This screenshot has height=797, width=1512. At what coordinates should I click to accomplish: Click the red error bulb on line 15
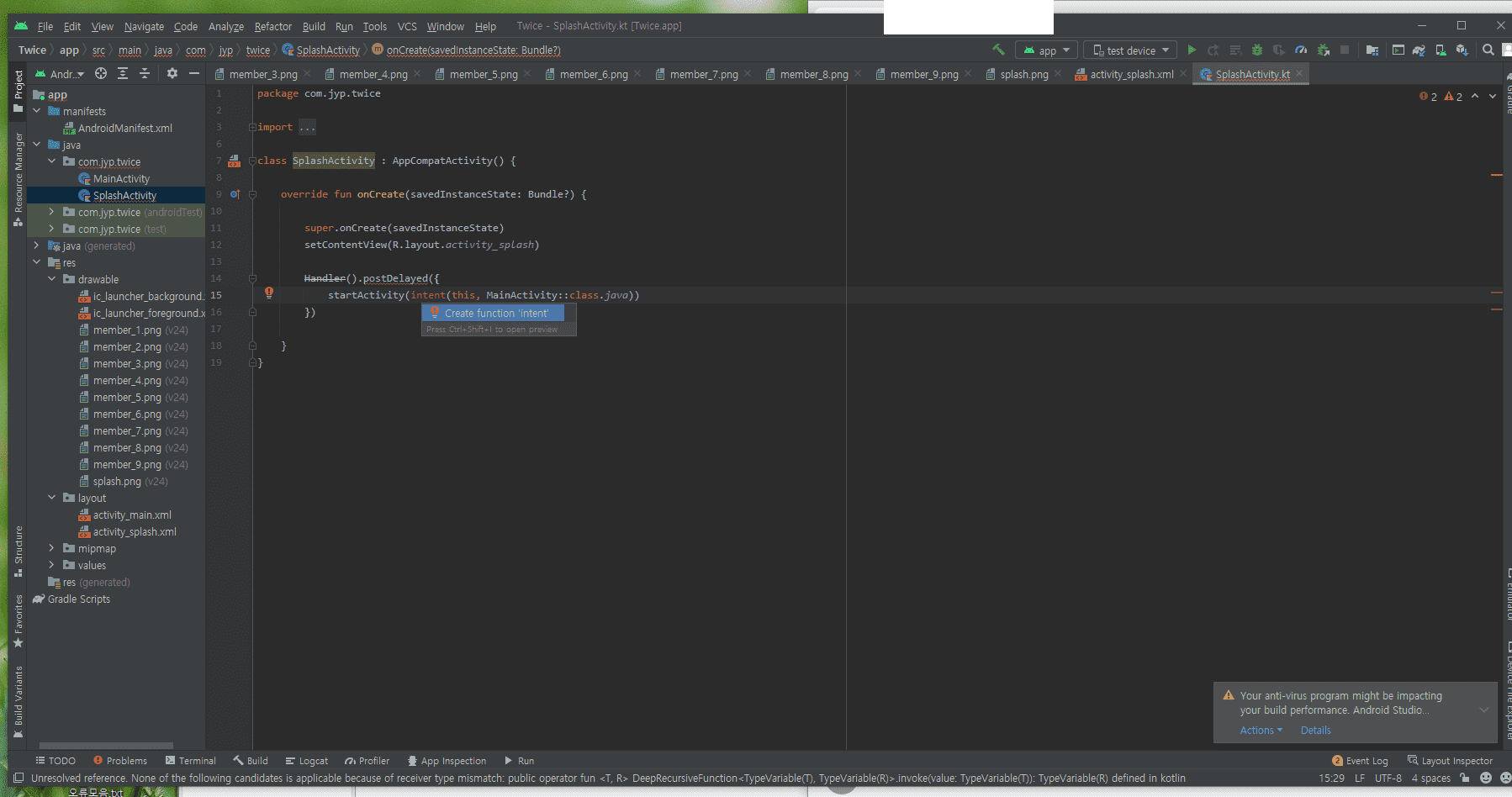click(x=269, y=293)
